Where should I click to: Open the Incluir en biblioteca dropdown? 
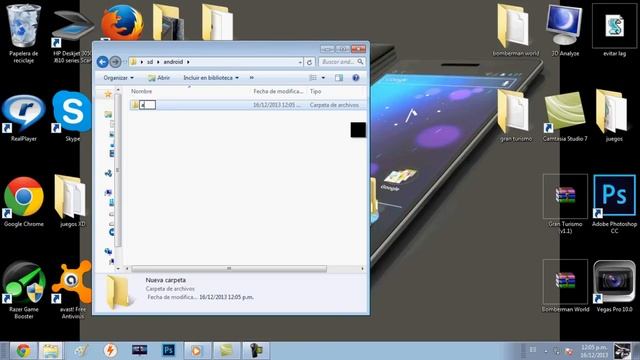tap(211, 78)
